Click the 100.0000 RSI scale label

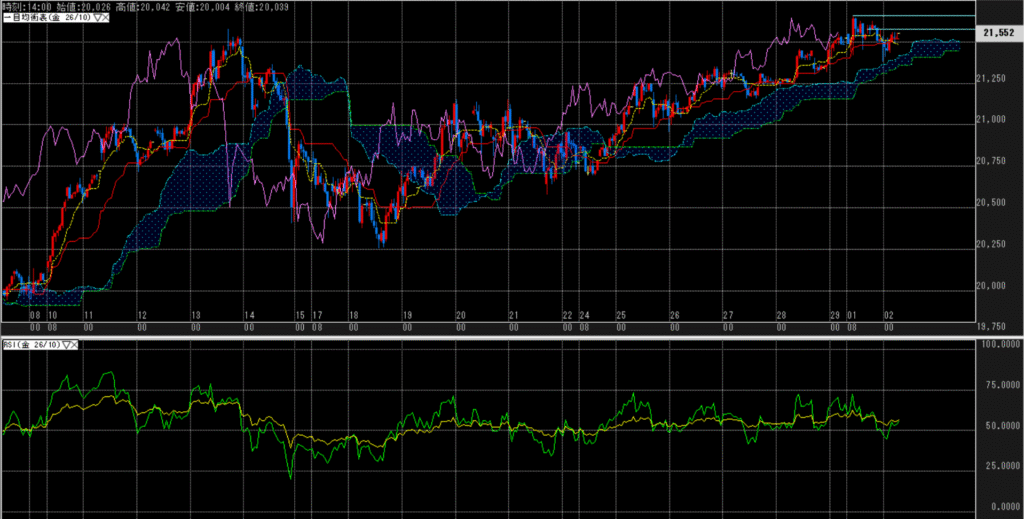click(x=999, y=344)
